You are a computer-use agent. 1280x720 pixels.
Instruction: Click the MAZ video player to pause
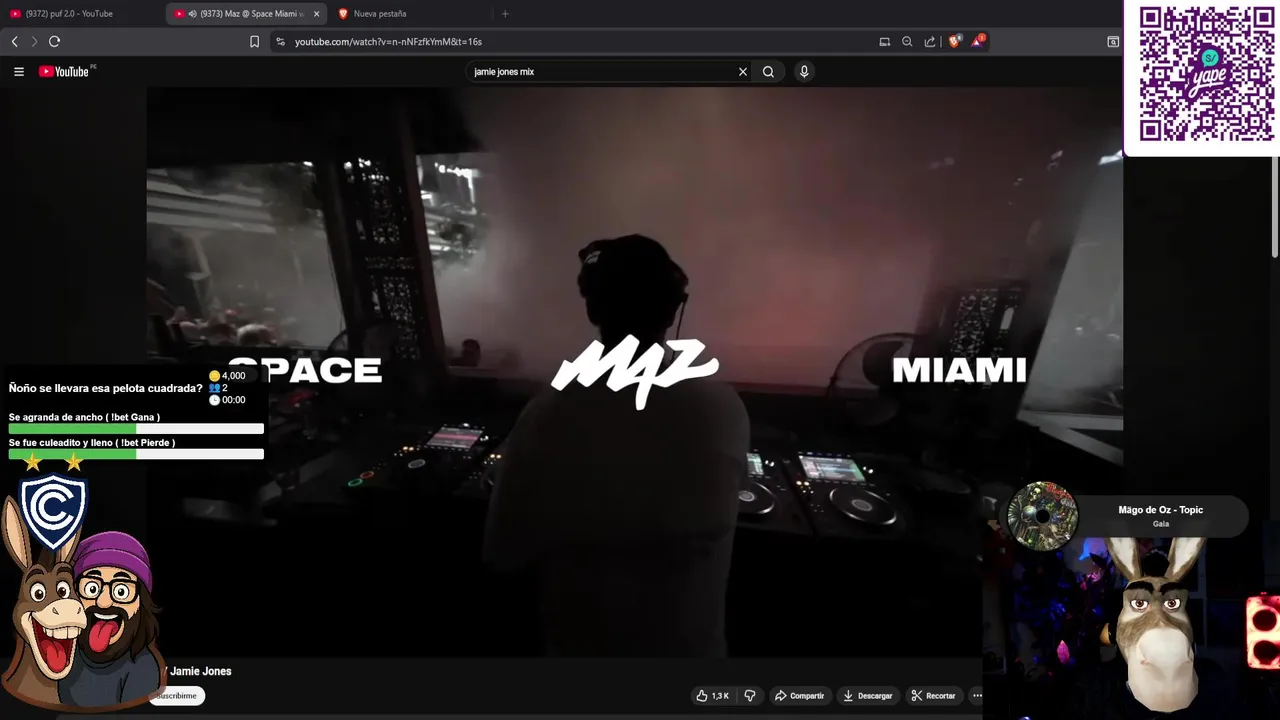[635, 371]
